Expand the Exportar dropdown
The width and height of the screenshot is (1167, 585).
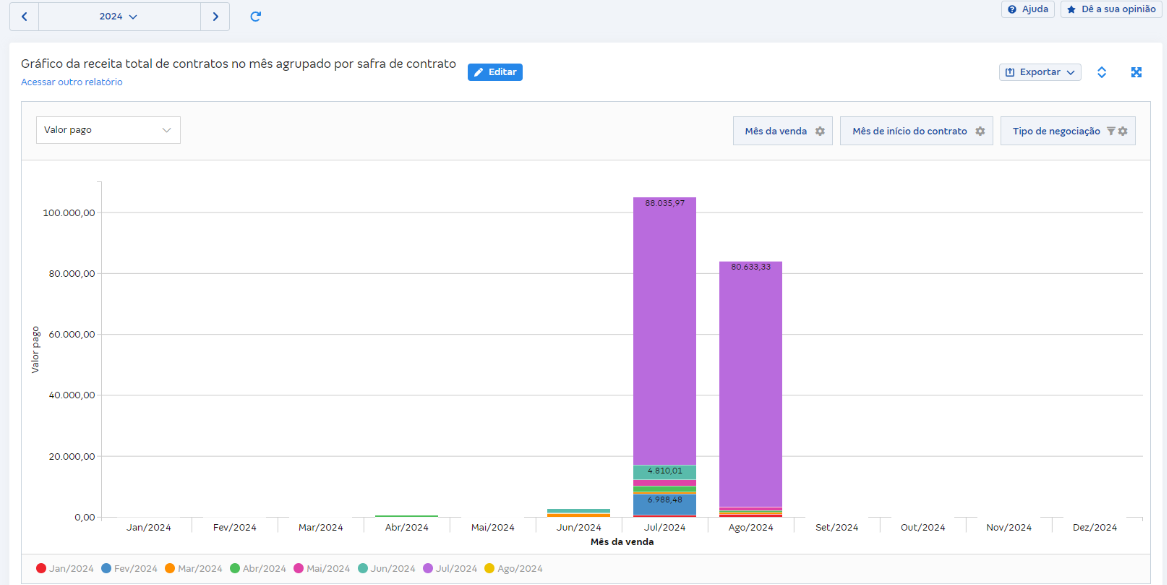[x=1040, y=72]
